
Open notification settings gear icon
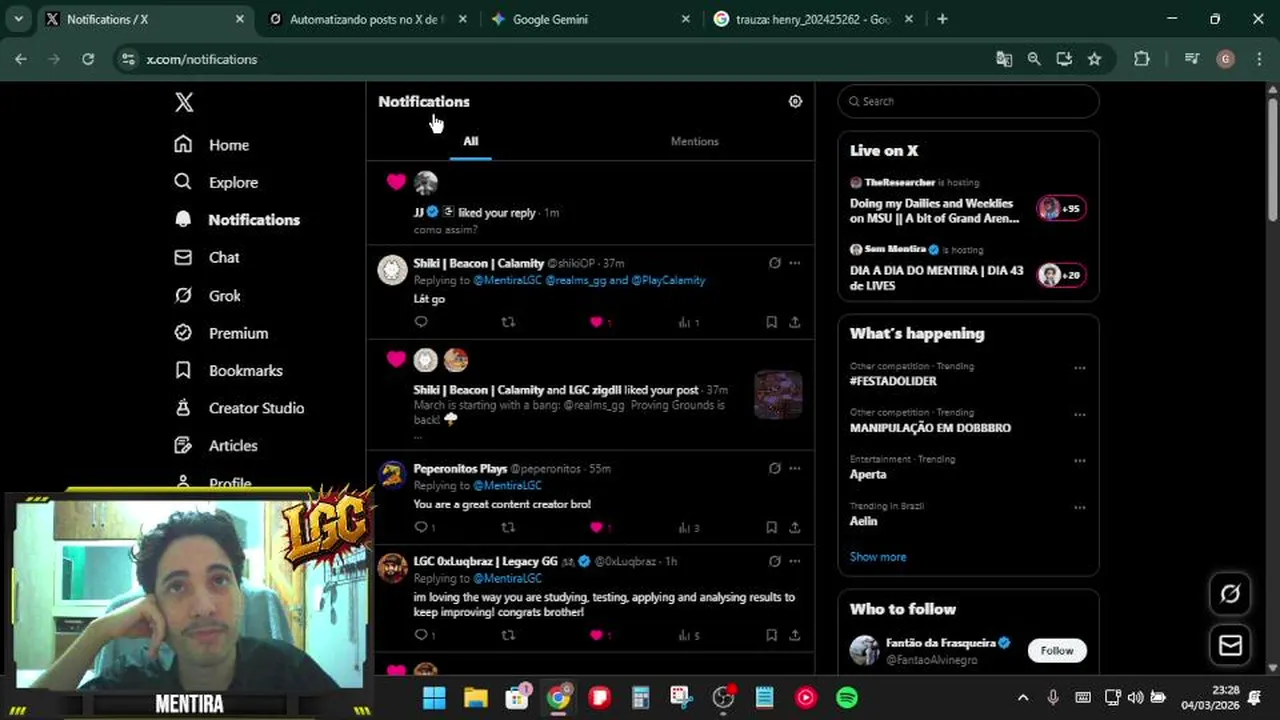click(x=795, y=101)
